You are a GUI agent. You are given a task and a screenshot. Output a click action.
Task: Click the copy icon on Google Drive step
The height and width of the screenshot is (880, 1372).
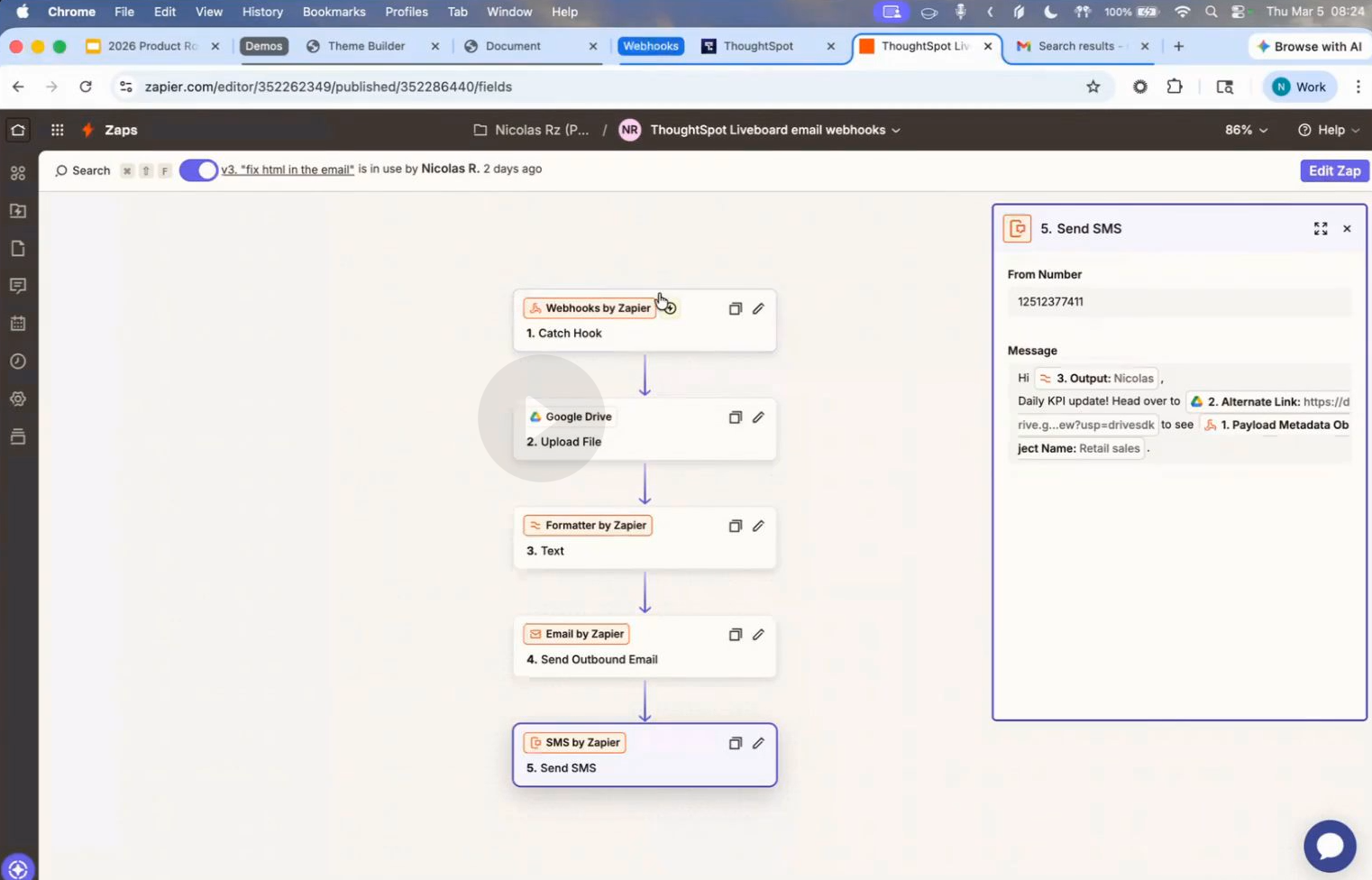point(735,417)
